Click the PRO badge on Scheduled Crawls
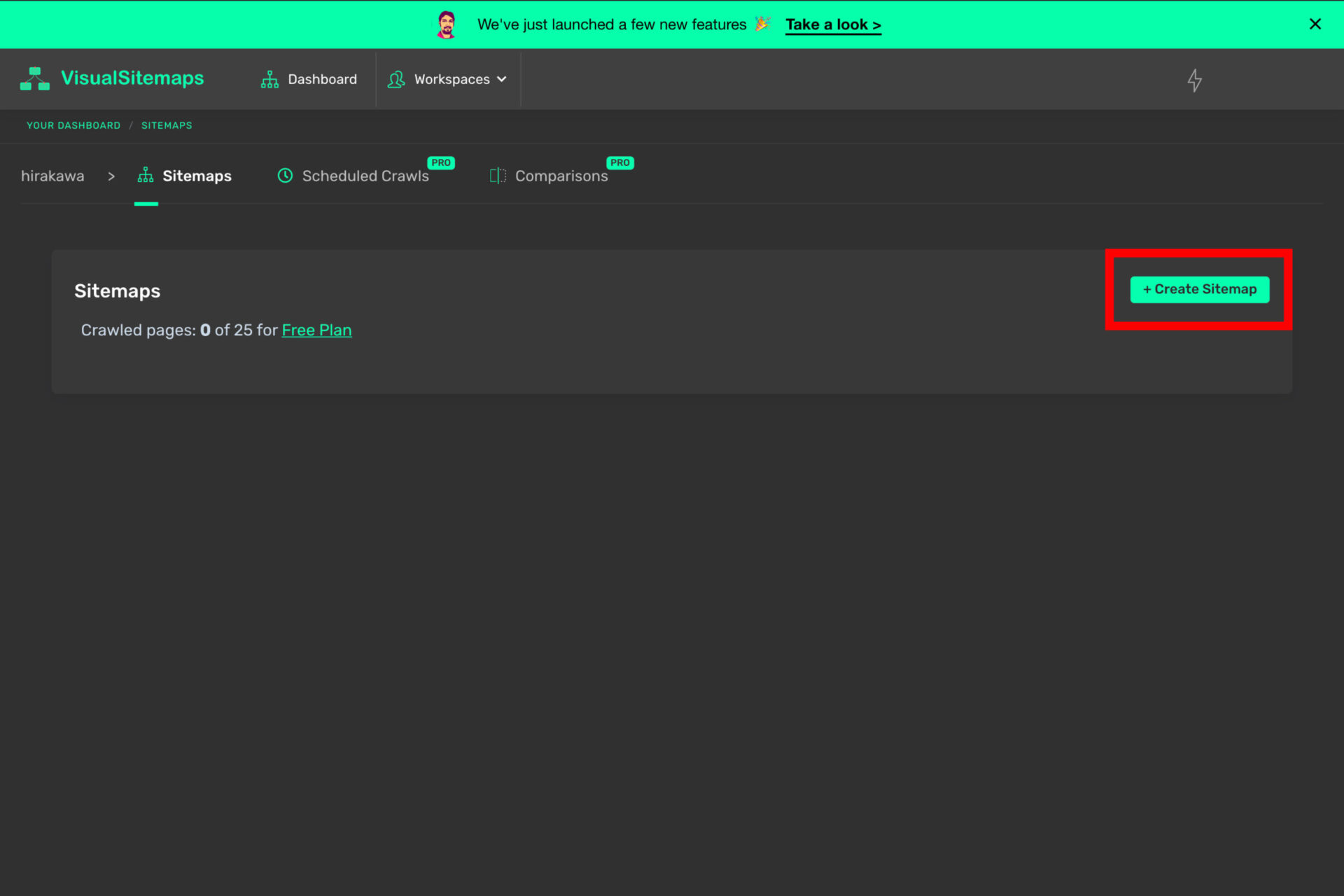Viewport: 1344px width, 896px height. pos(441,162)
